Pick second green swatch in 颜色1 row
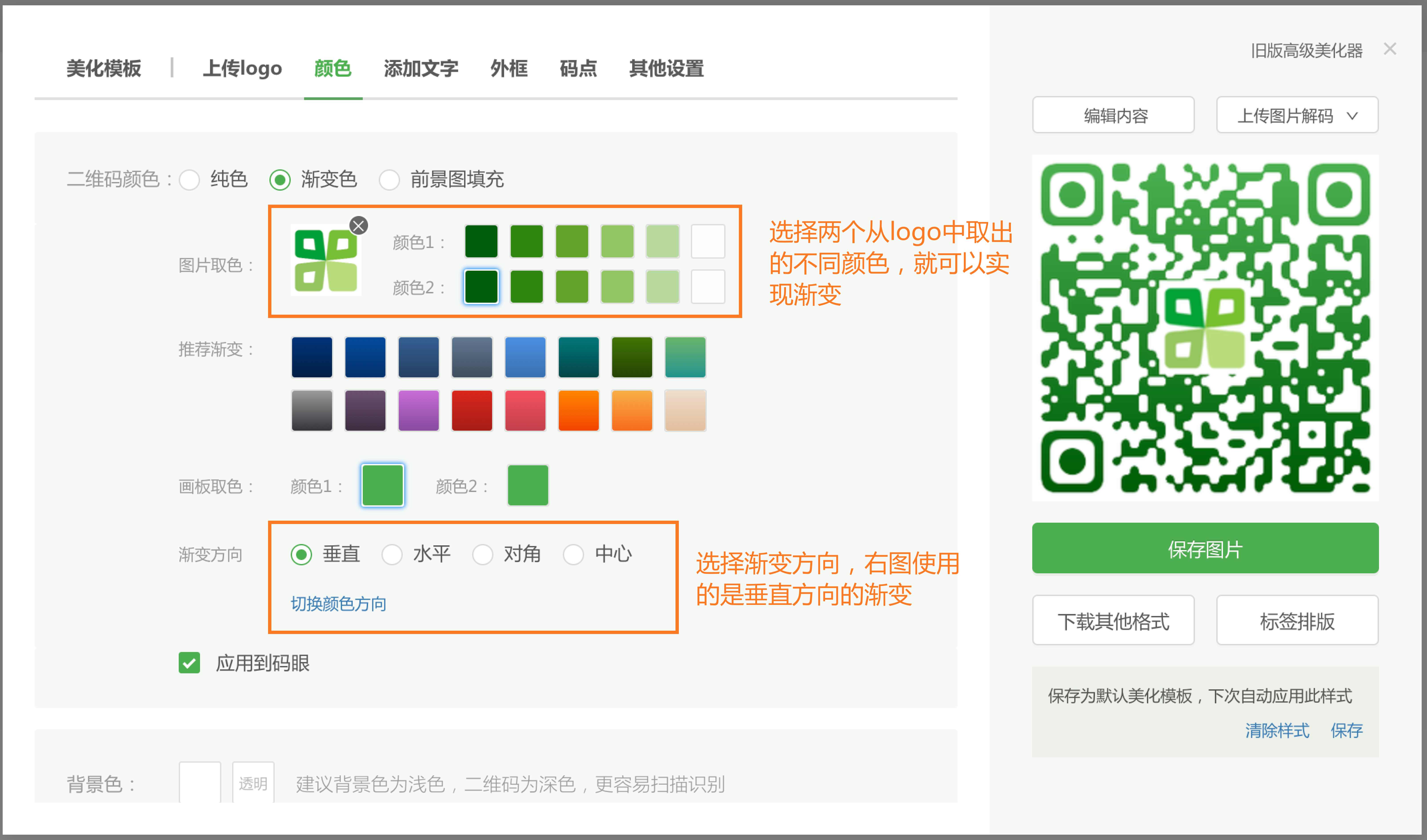Viewport: 1427px width, 840px height. click(527, 241)
